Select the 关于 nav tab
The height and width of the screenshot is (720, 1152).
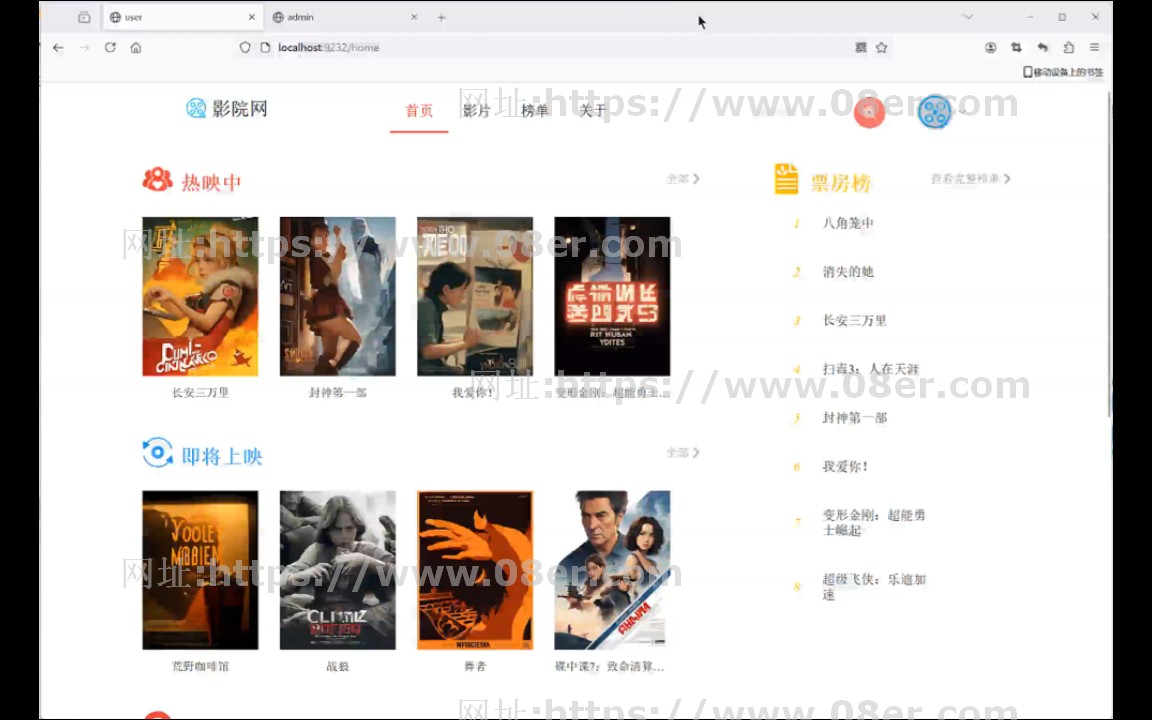(x=593, y=111)
